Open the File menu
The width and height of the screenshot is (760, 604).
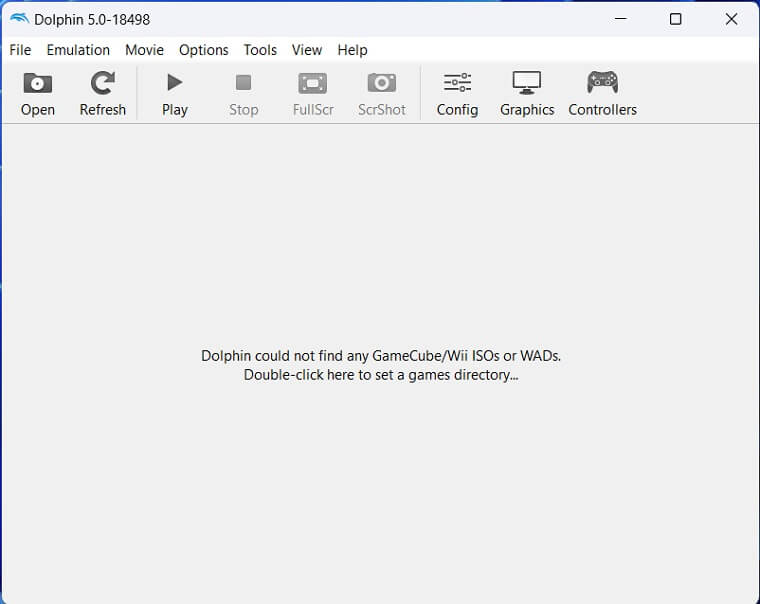pyautogui.click(x=20, y=50)
